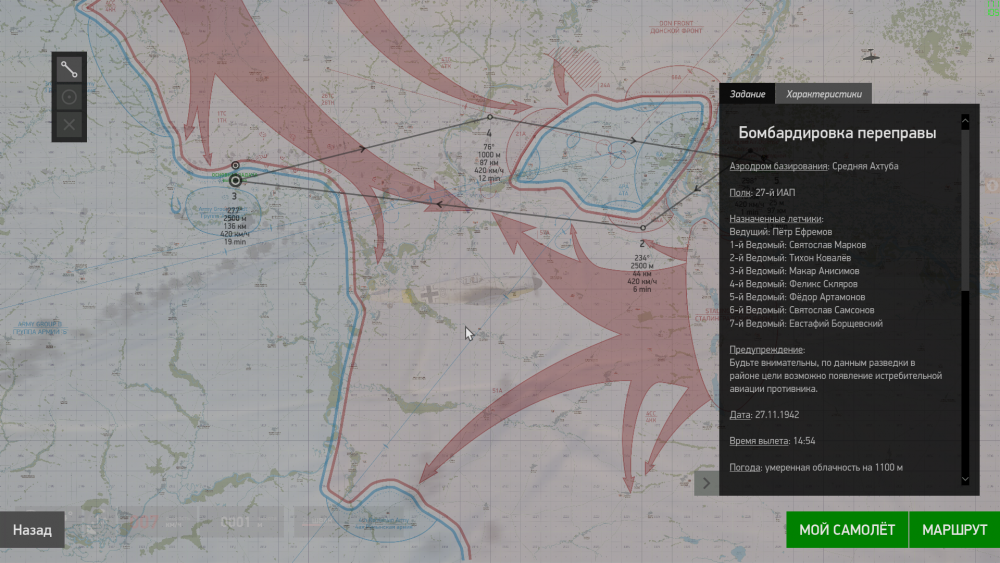The width and height of the screenshot is (1000, 563).
Task: Click the X delete waypoint tool
Action: 69,125
